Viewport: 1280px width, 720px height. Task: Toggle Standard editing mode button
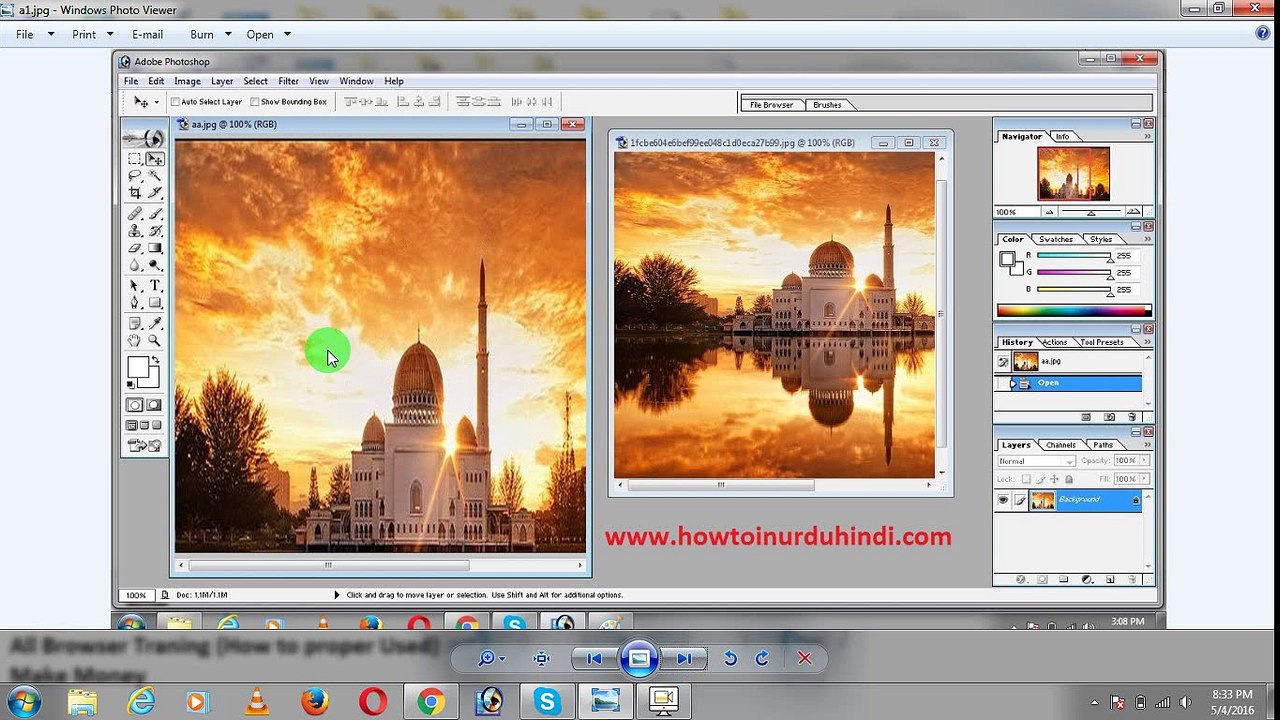coord(135,405)
